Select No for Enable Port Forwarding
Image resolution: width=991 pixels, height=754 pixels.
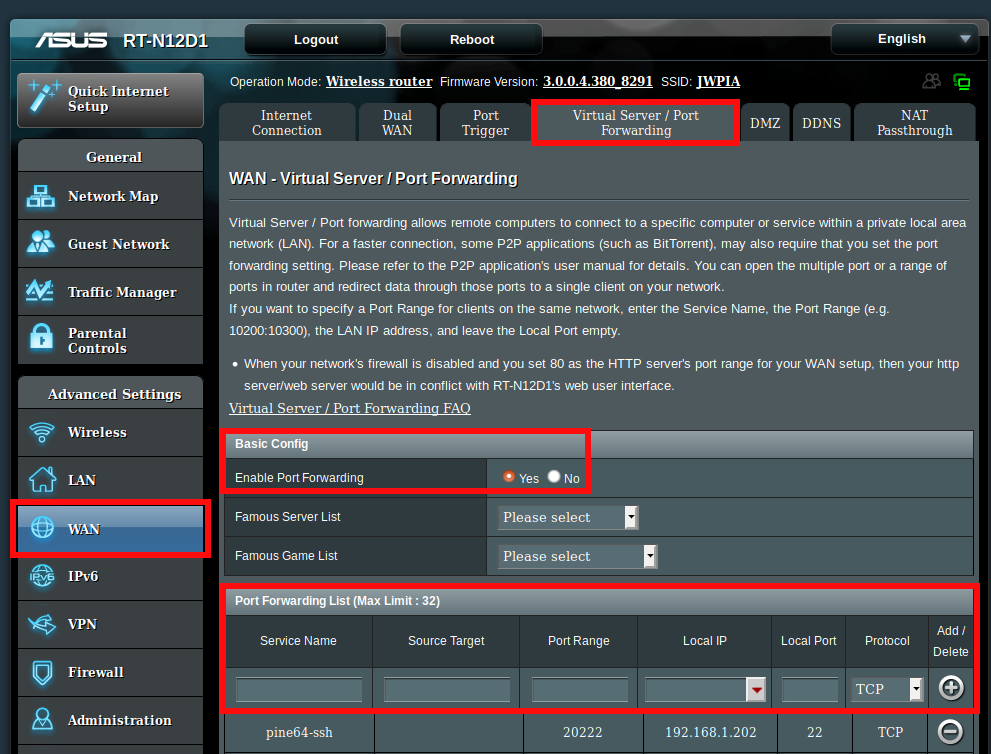[x=554, y=477]
